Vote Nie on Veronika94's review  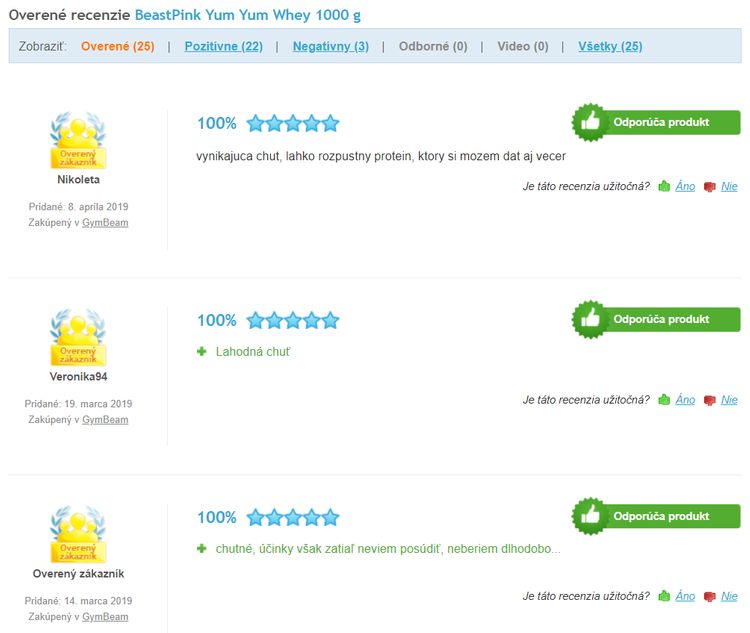[x=729, y=400]
